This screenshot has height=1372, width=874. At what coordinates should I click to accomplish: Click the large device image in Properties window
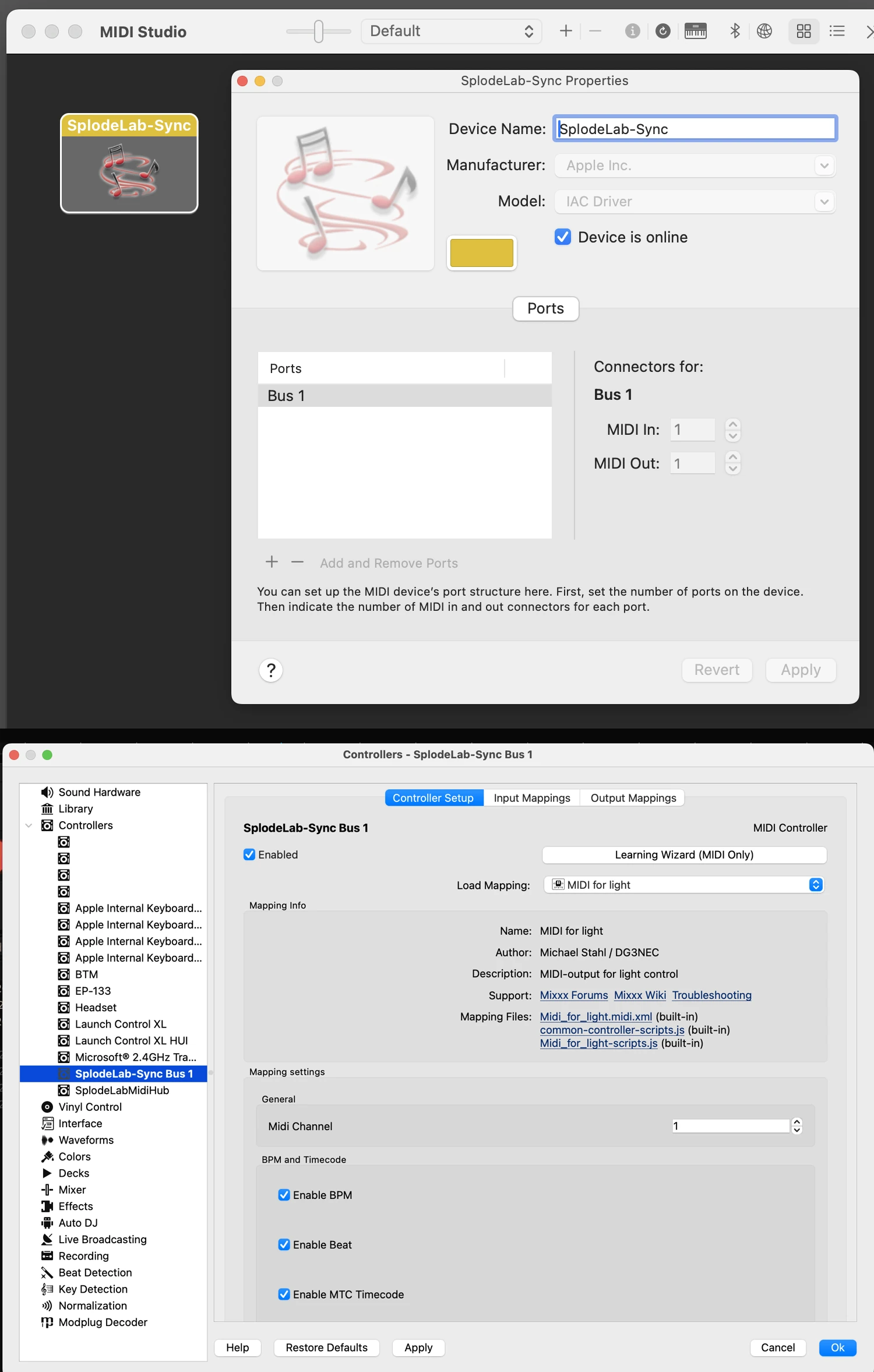click(x=346, y=194)
